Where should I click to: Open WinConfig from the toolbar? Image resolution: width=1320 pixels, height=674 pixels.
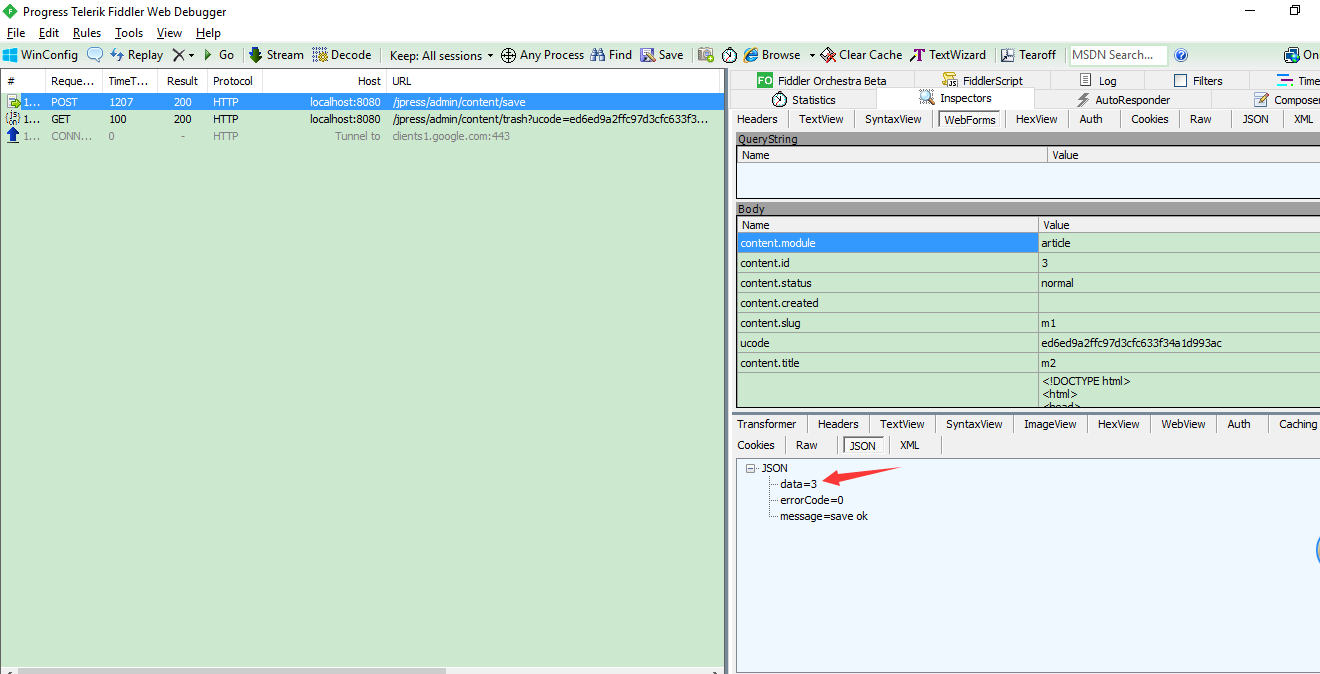(x=41, y=55)
